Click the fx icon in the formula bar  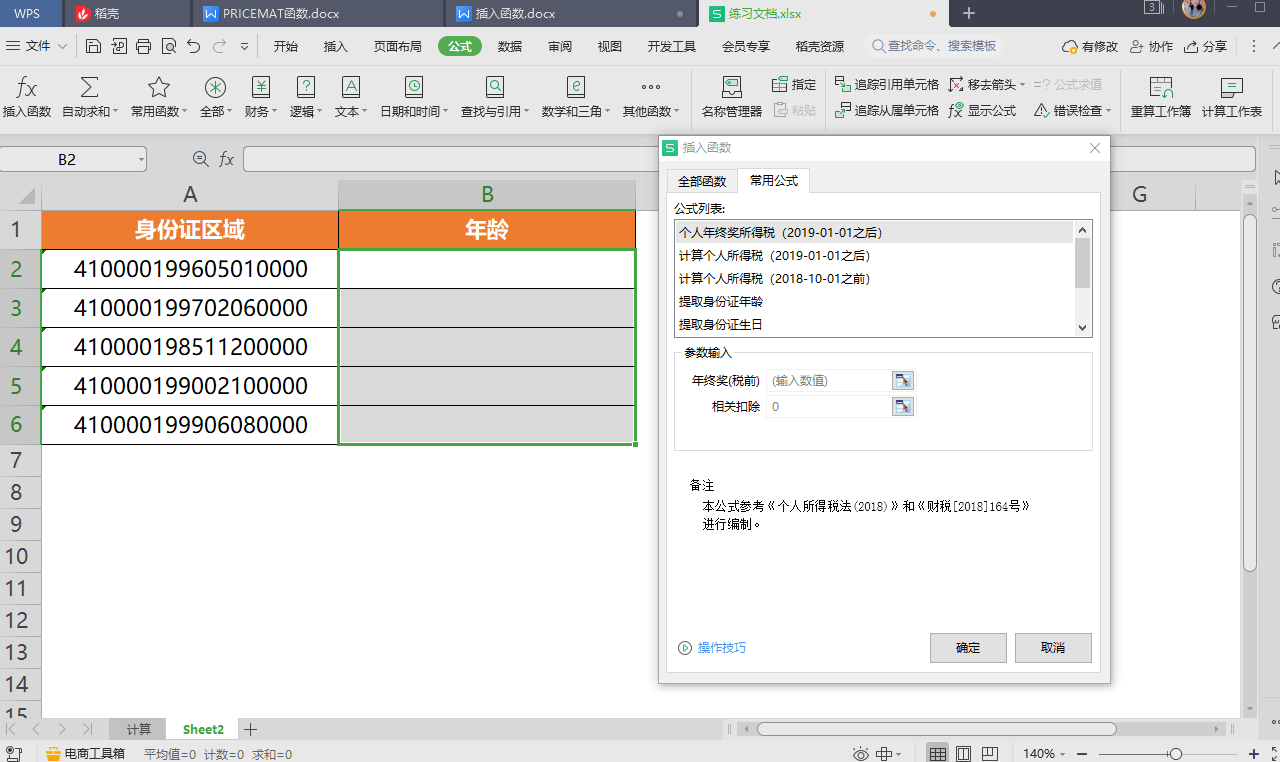coord(227,159)
